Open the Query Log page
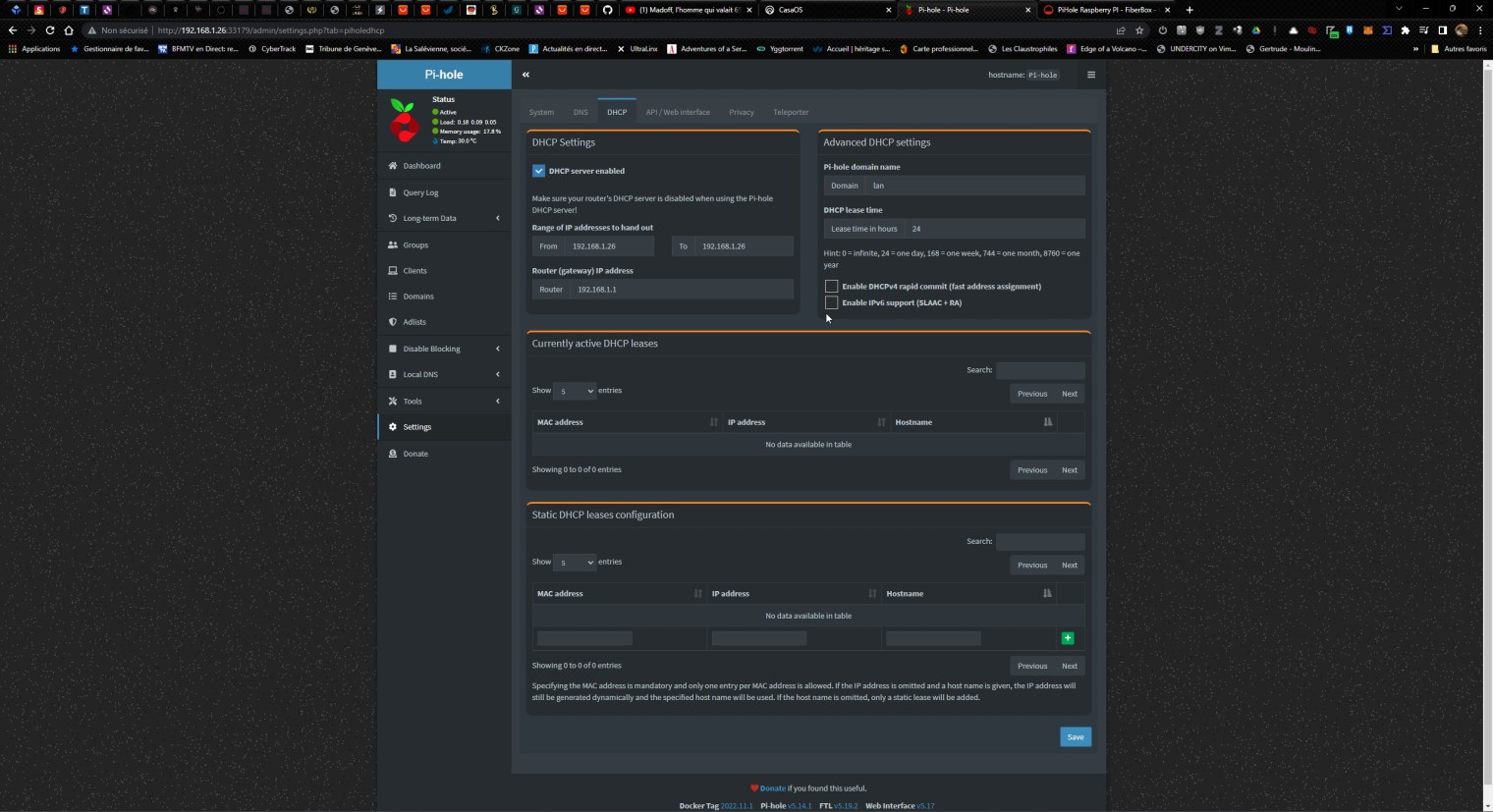This screenshot has height=812, width=1493. (x=420, y=192)
